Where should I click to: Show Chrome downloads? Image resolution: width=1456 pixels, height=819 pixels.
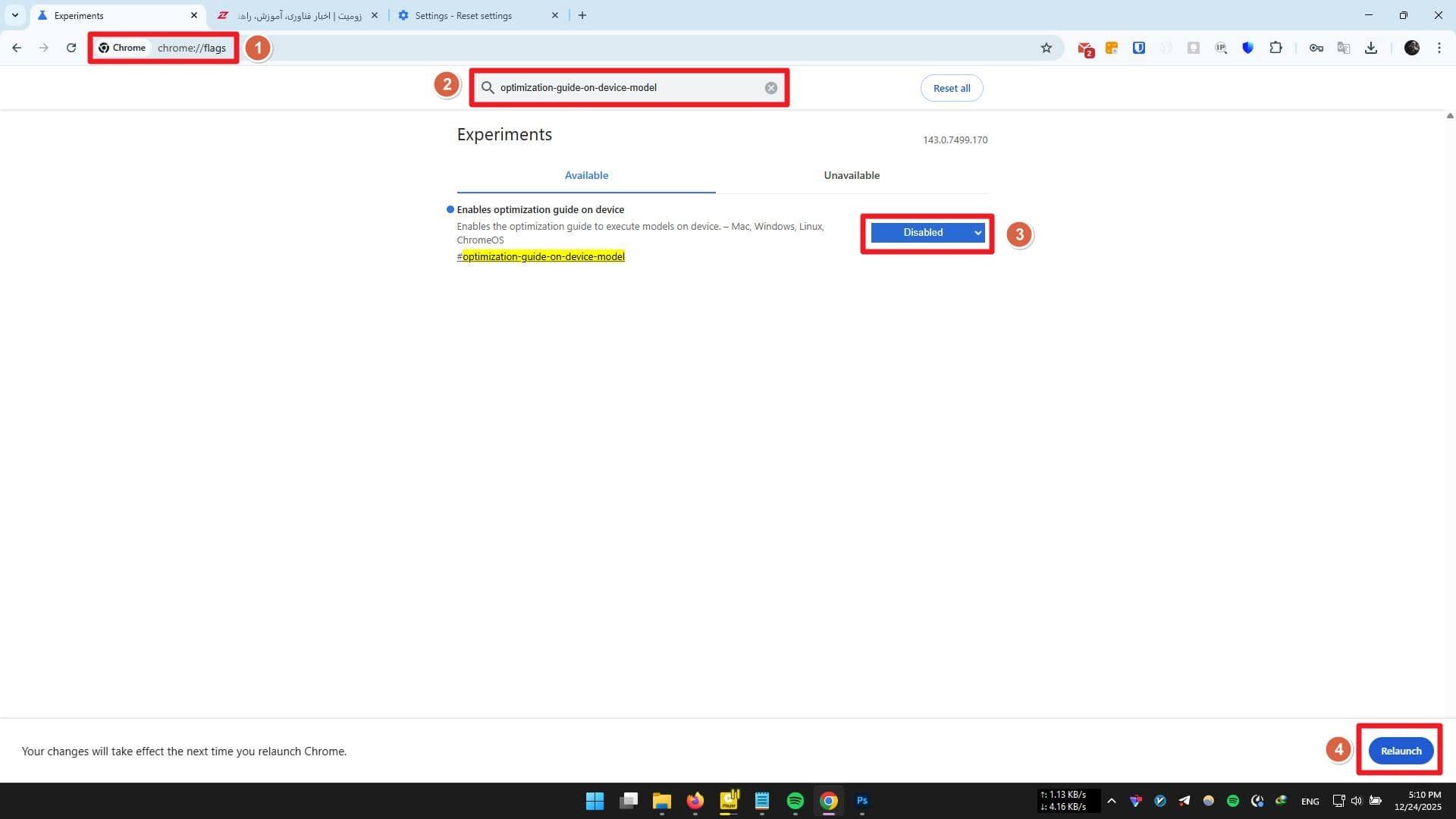1370,48
